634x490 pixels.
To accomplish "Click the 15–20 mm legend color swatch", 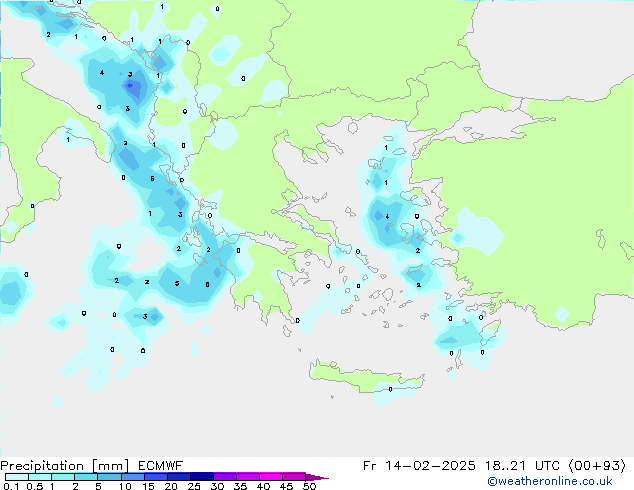I will (156, 477).
